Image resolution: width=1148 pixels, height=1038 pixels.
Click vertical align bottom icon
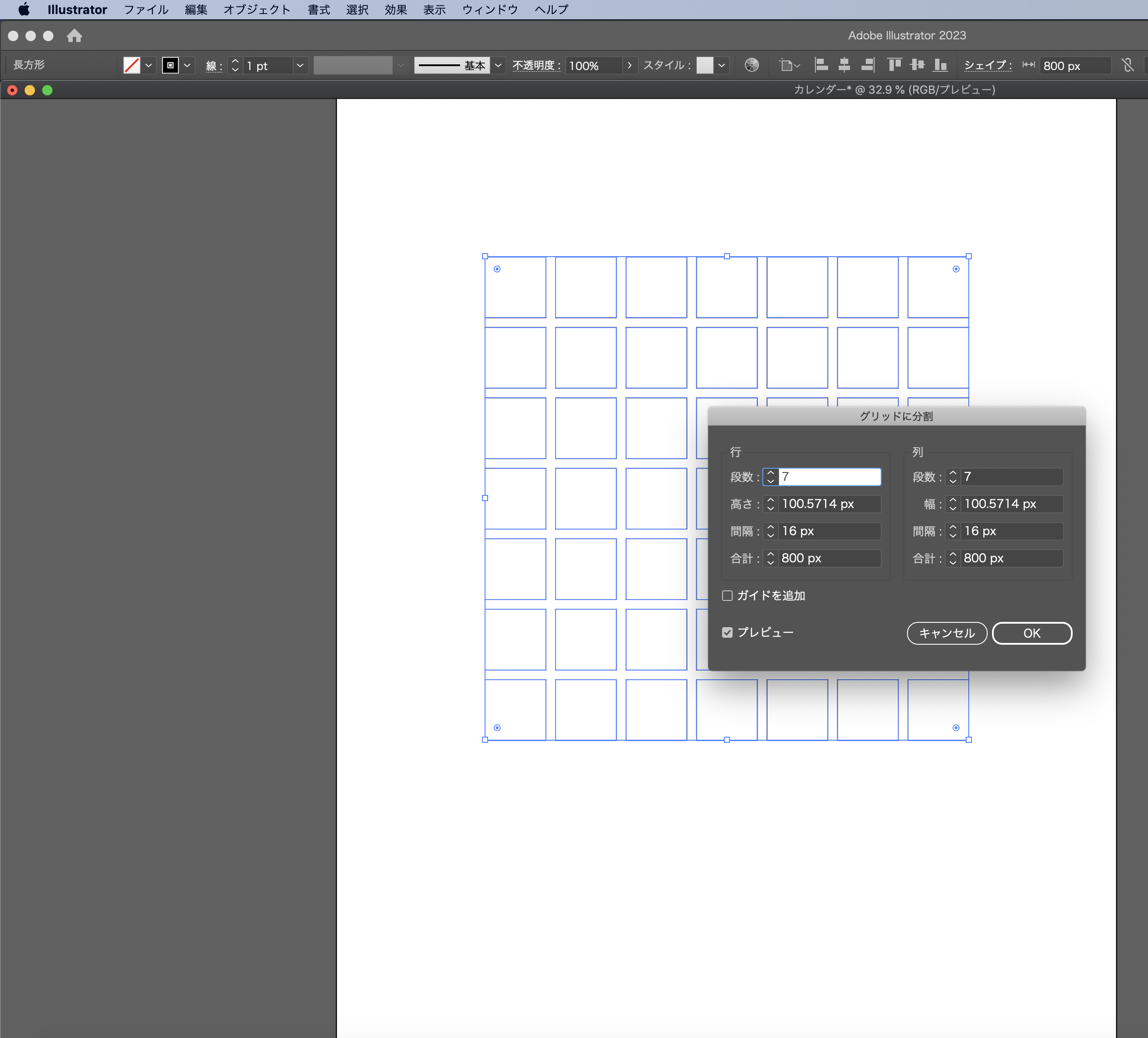click(940, 65)
